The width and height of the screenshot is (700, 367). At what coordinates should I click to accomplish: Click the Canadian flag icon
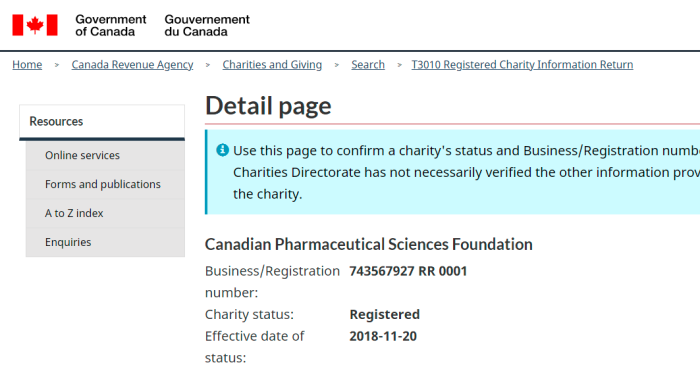(35, 25)
